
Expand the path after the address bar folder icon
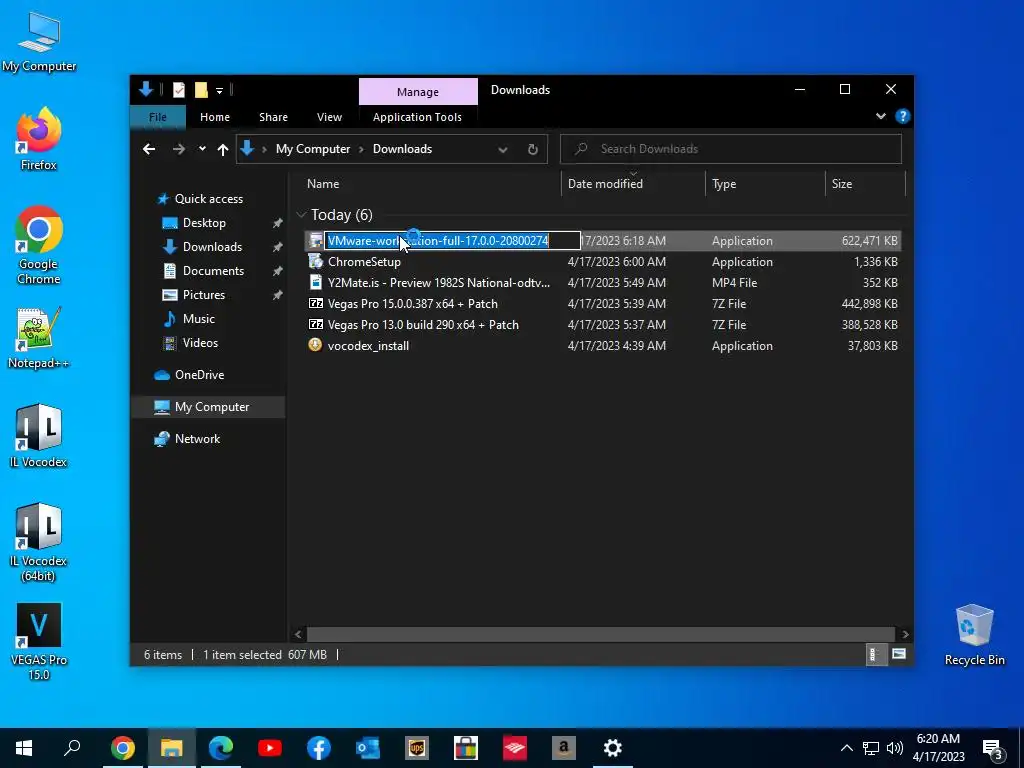pos(264,150)
